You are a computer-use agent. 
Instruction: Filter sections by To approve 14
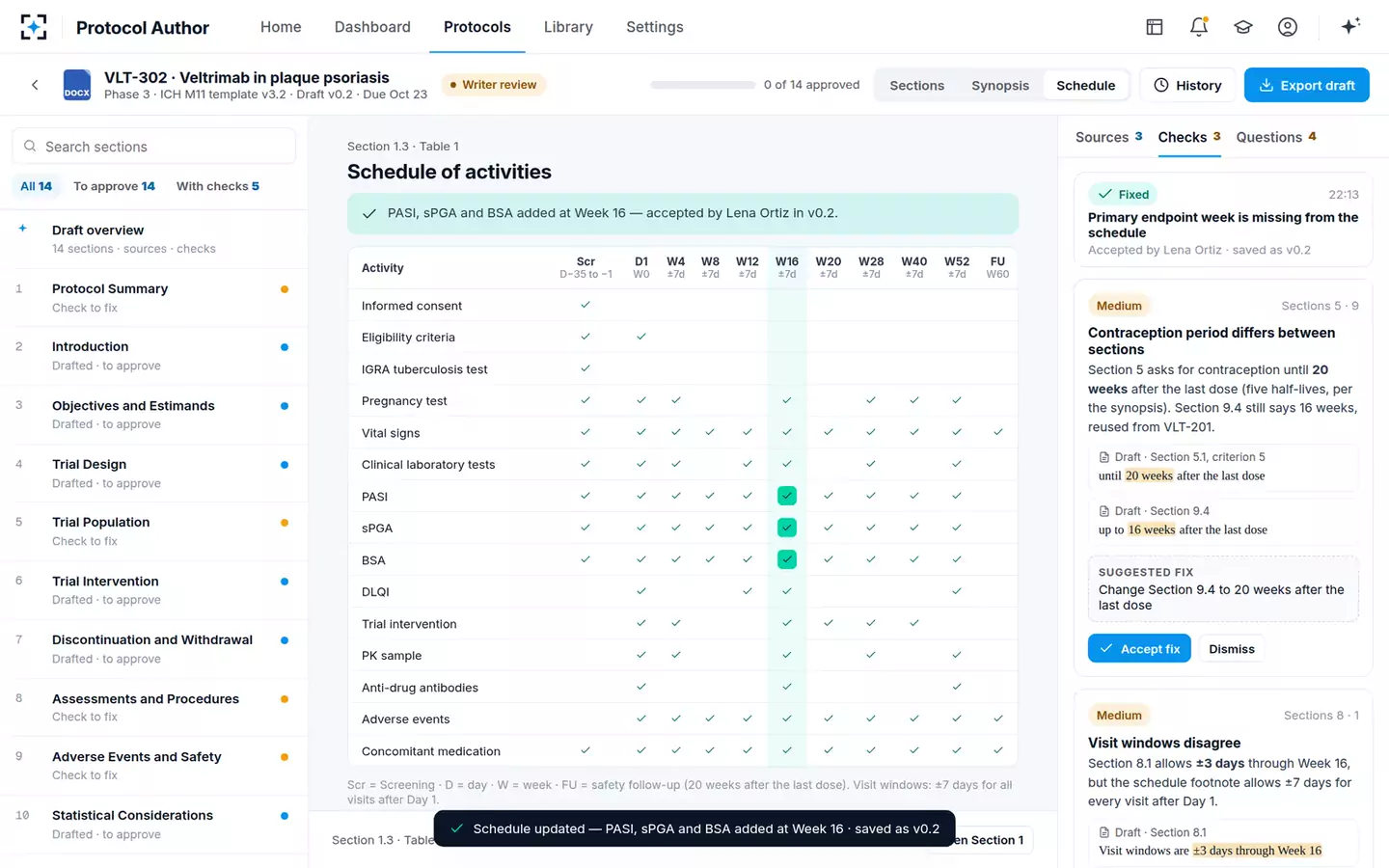[114, 186]
